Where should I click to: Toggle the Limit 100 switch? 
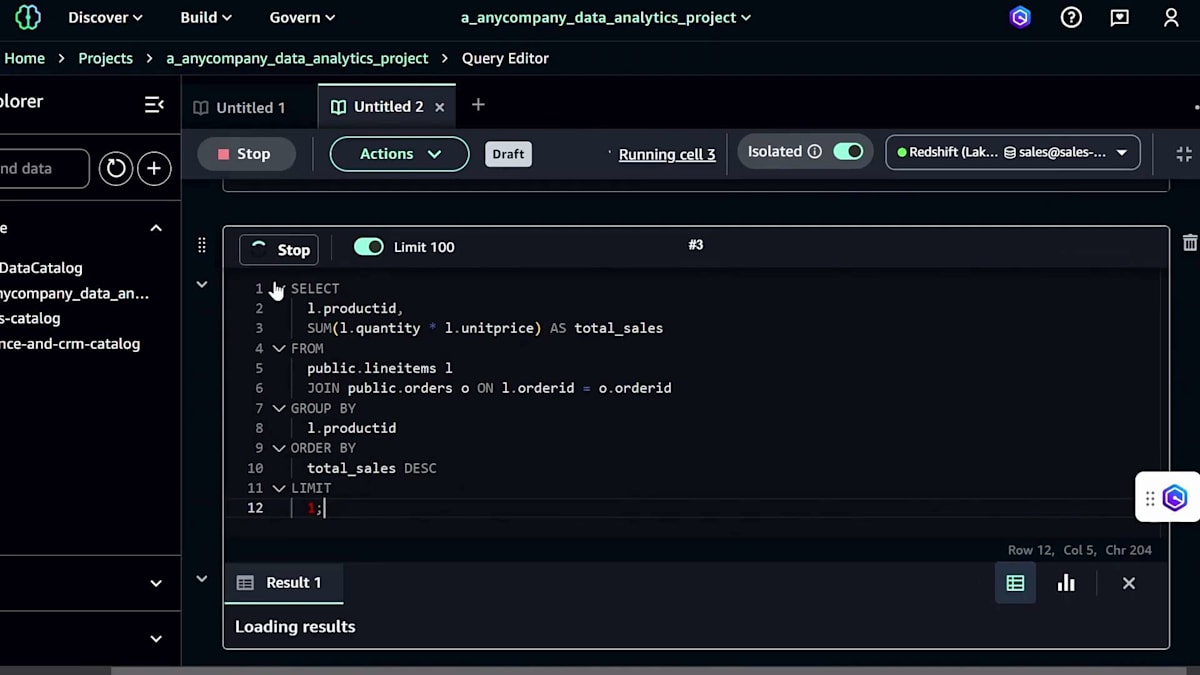pyautogui.click(x=369, y=247)
